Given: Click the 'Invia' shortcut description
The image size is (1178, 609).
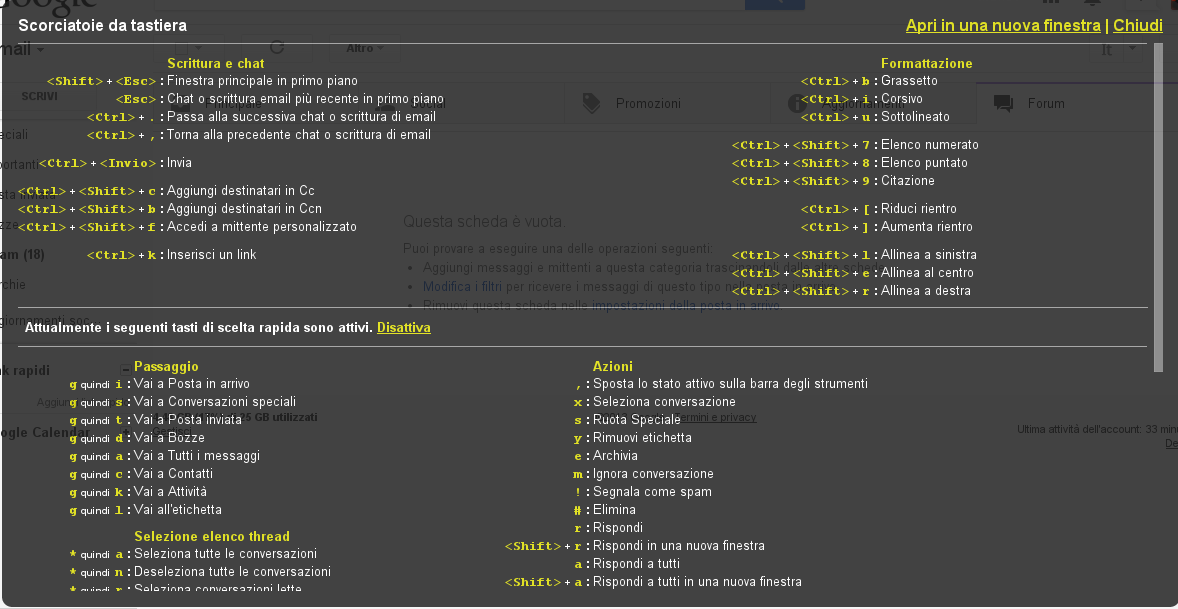Looking at the screenshot, I should (180, 162).
